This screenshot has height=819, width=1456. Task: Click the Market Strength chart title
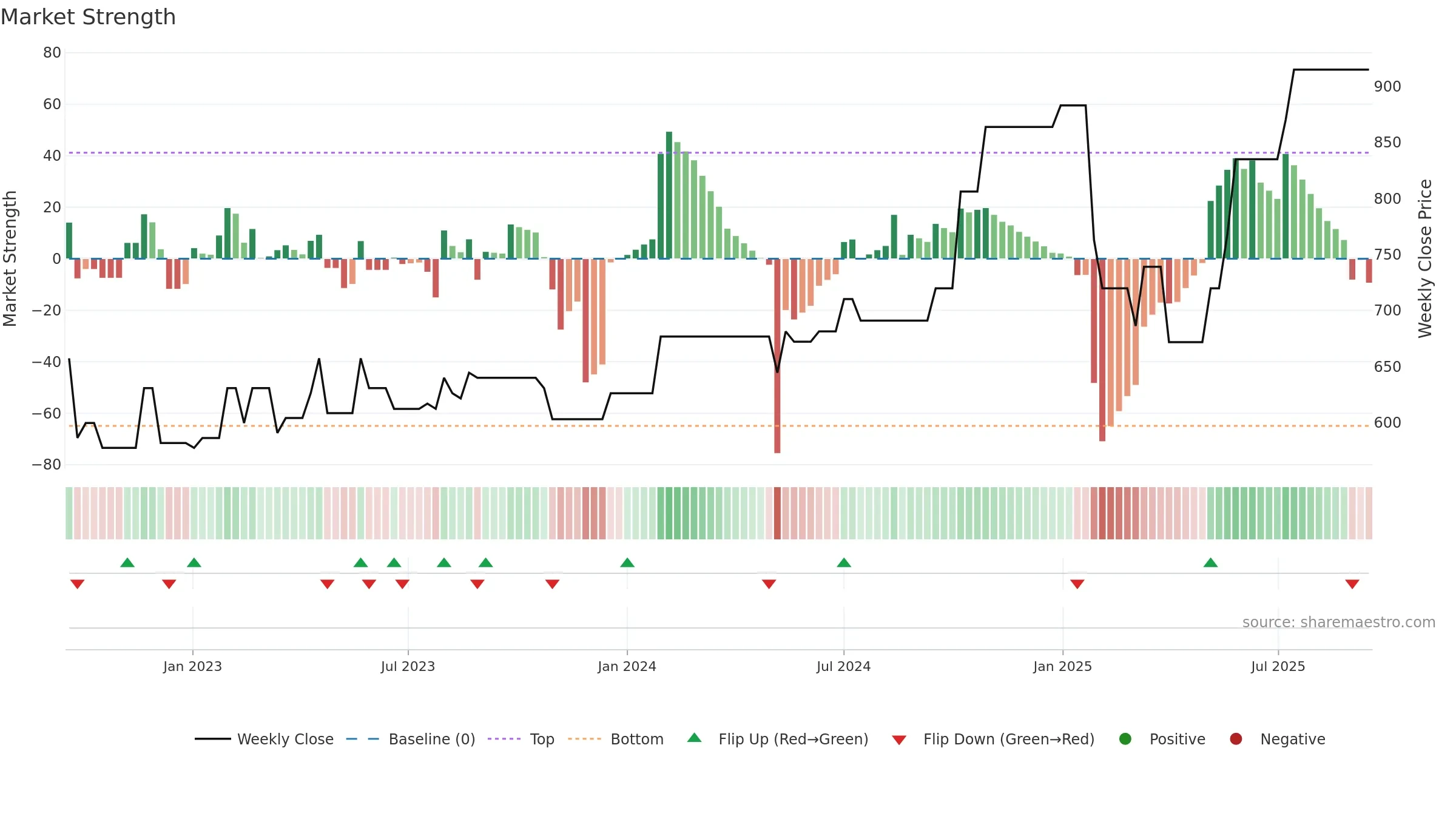(88, 17)
